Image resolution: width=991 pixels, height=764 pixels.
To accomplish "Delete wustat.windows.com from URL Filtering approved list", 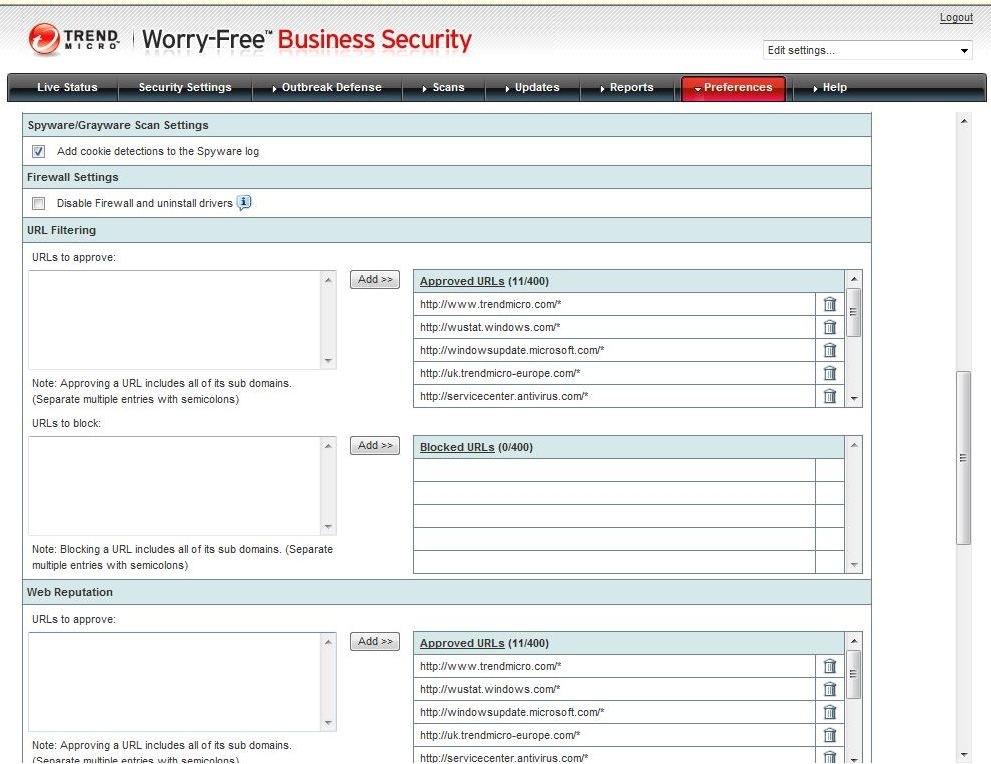I will click(x=830, y=327).
